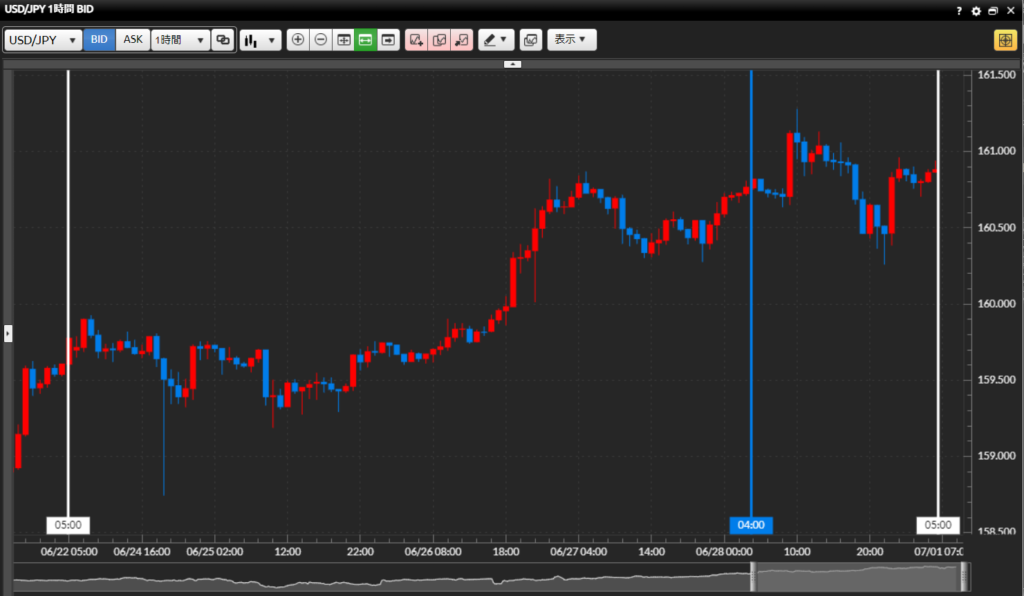Click the yellow crosshair icon at the top right
This screenshot has width=1024, height=596.
pos(1004,40)
